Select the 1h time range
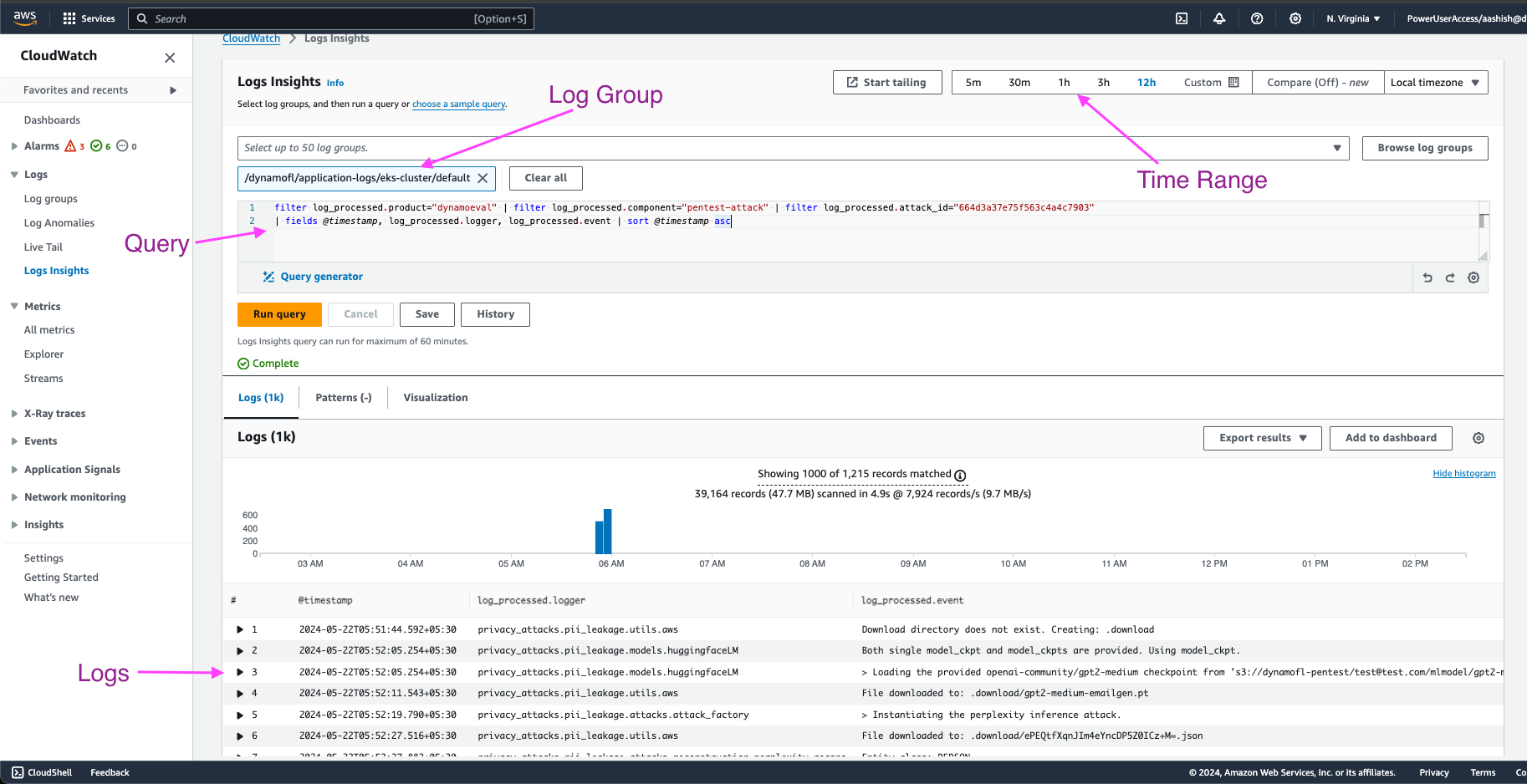 1064,82
